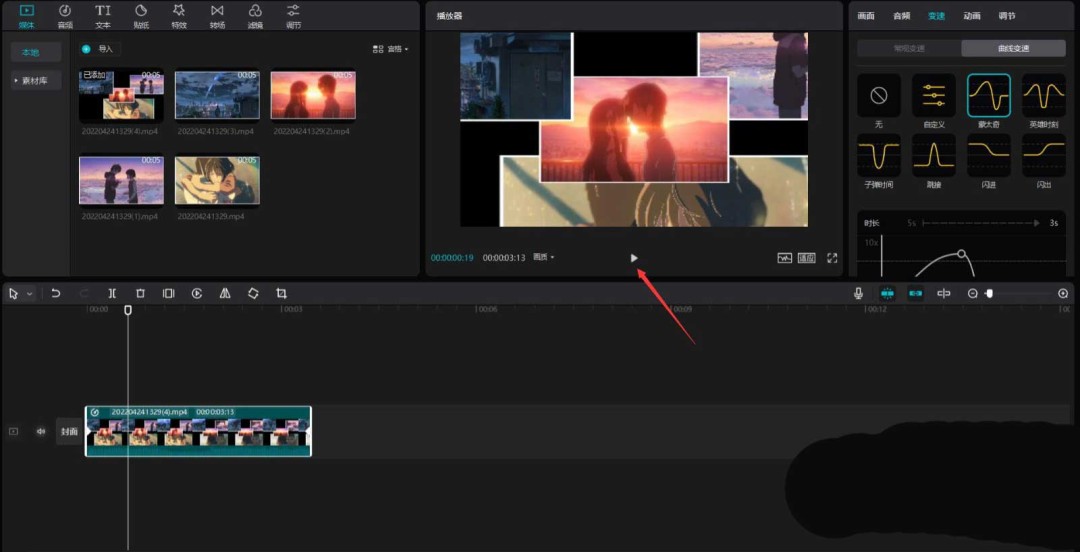Toggle the first cyan magnetic snap button
This screenshot has height=552, width=1080.
[x=887, y=293]
